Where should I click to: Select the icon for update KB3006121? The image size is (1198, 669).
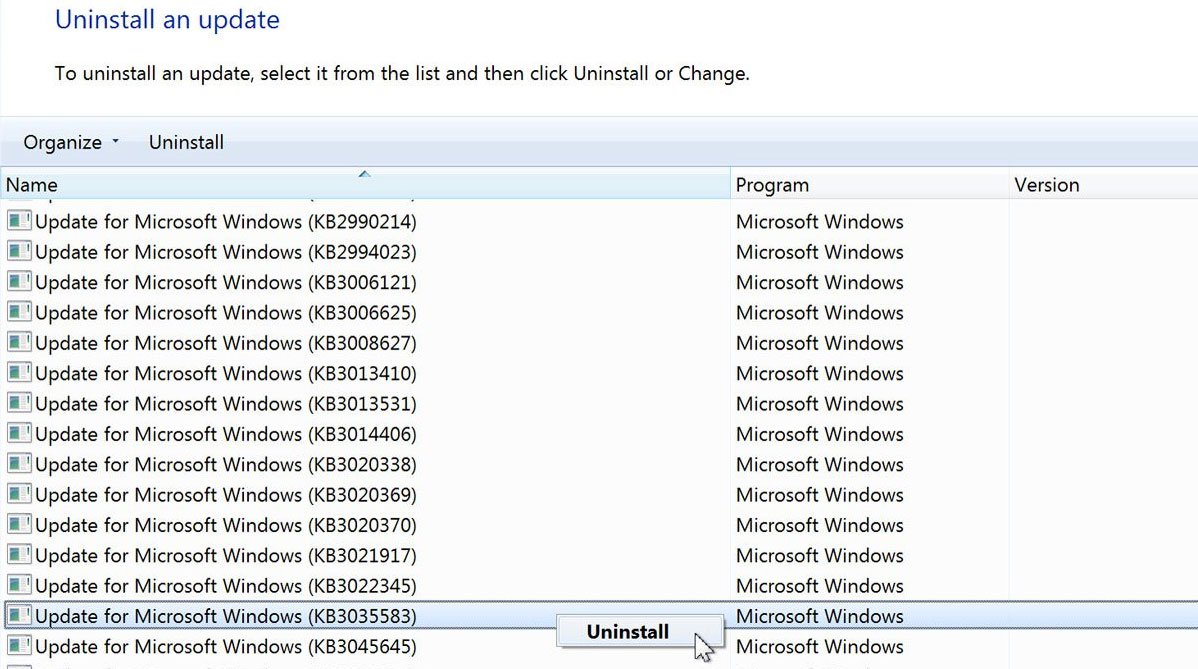(19, 282)
